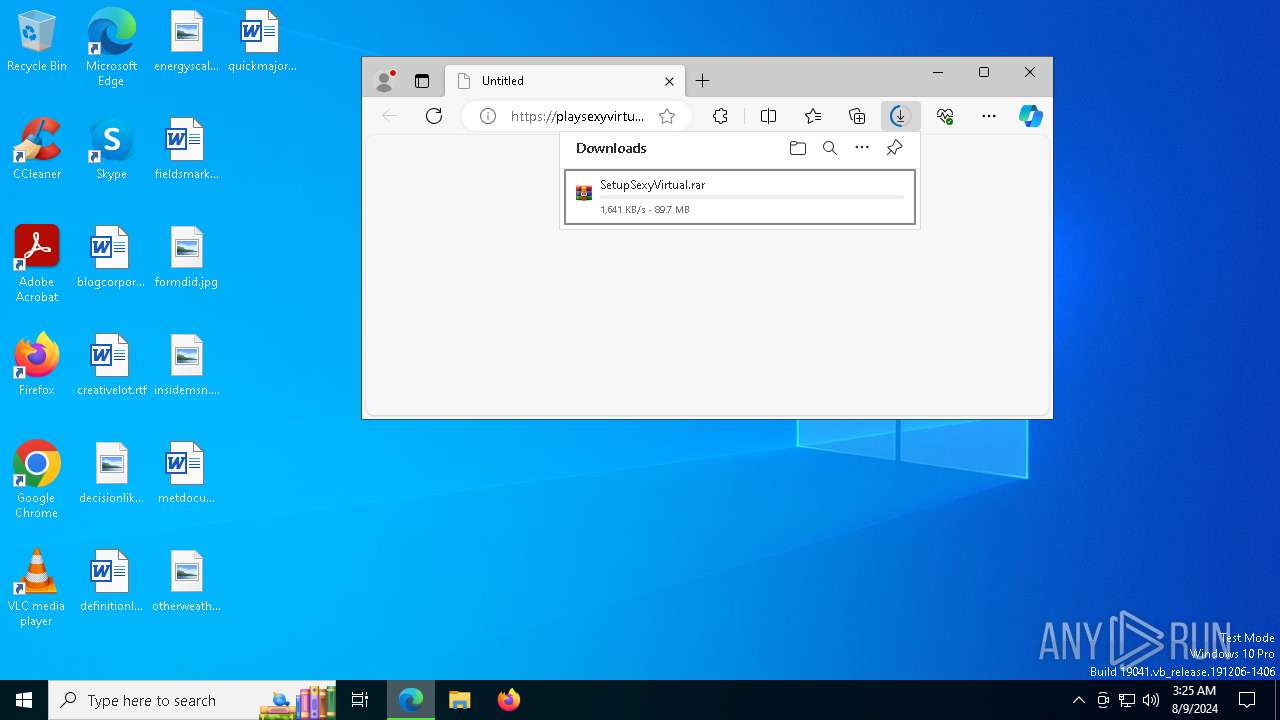Select the CCleaner desktop shortcut
Viewport: 1280px width, 720px height.
(x=37, y=149)
